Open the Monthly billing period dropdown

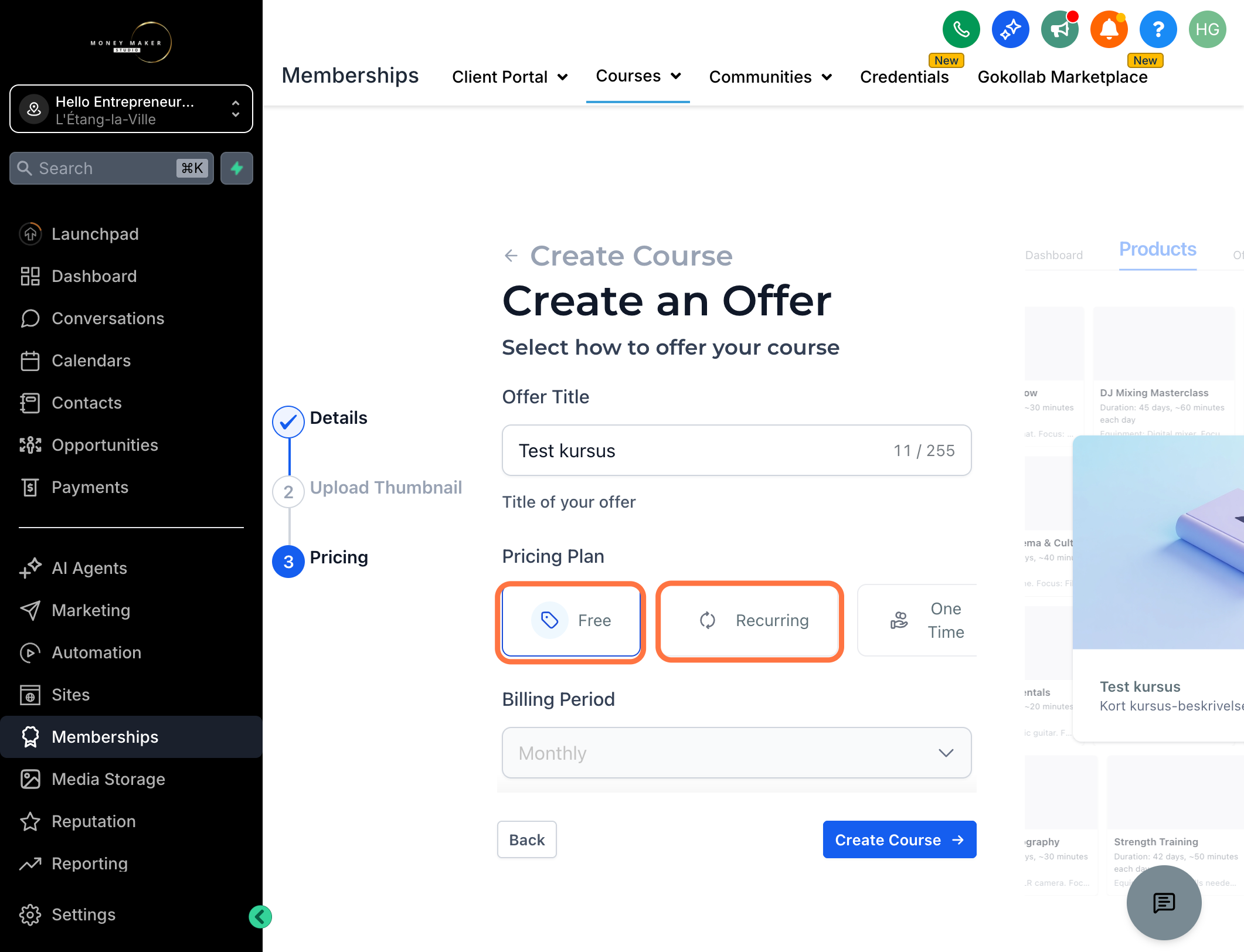pyautogui.click(x=737, y=753)
